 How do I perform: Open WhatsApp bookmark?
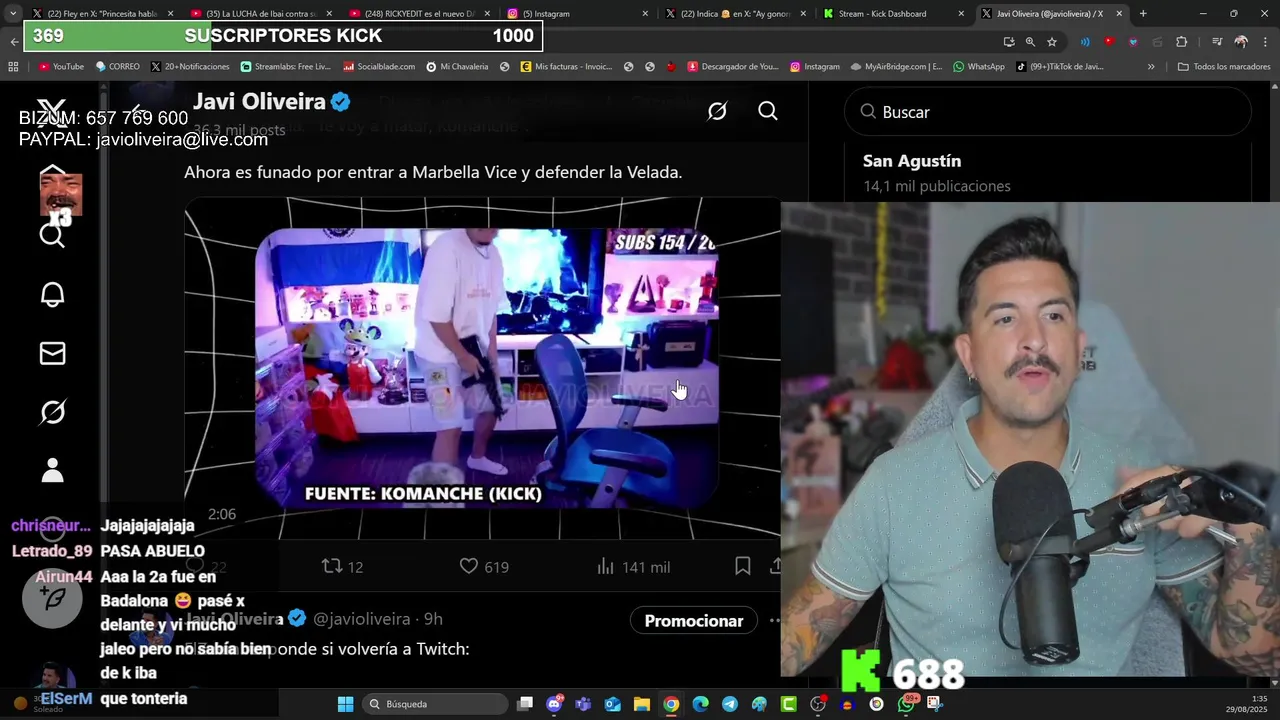(x=979, y=67)
